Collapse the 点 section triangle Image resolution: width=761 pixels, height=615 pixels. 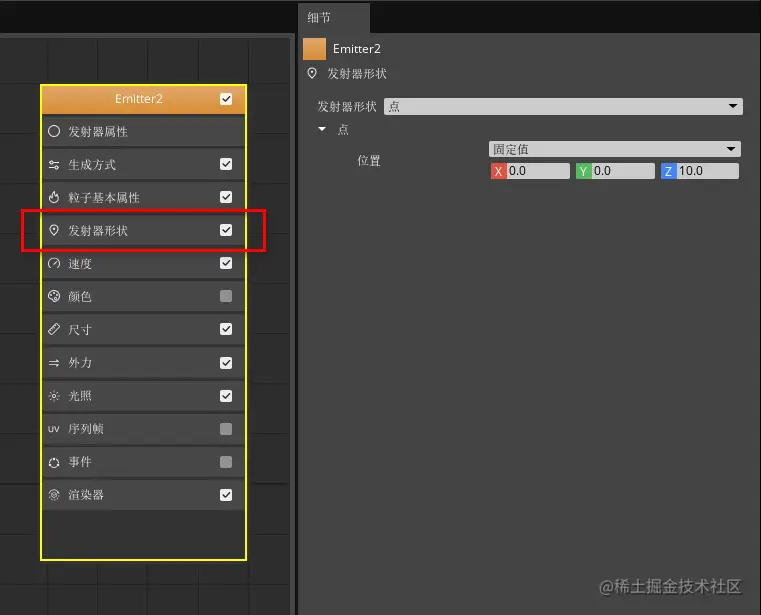click(322, 129)
